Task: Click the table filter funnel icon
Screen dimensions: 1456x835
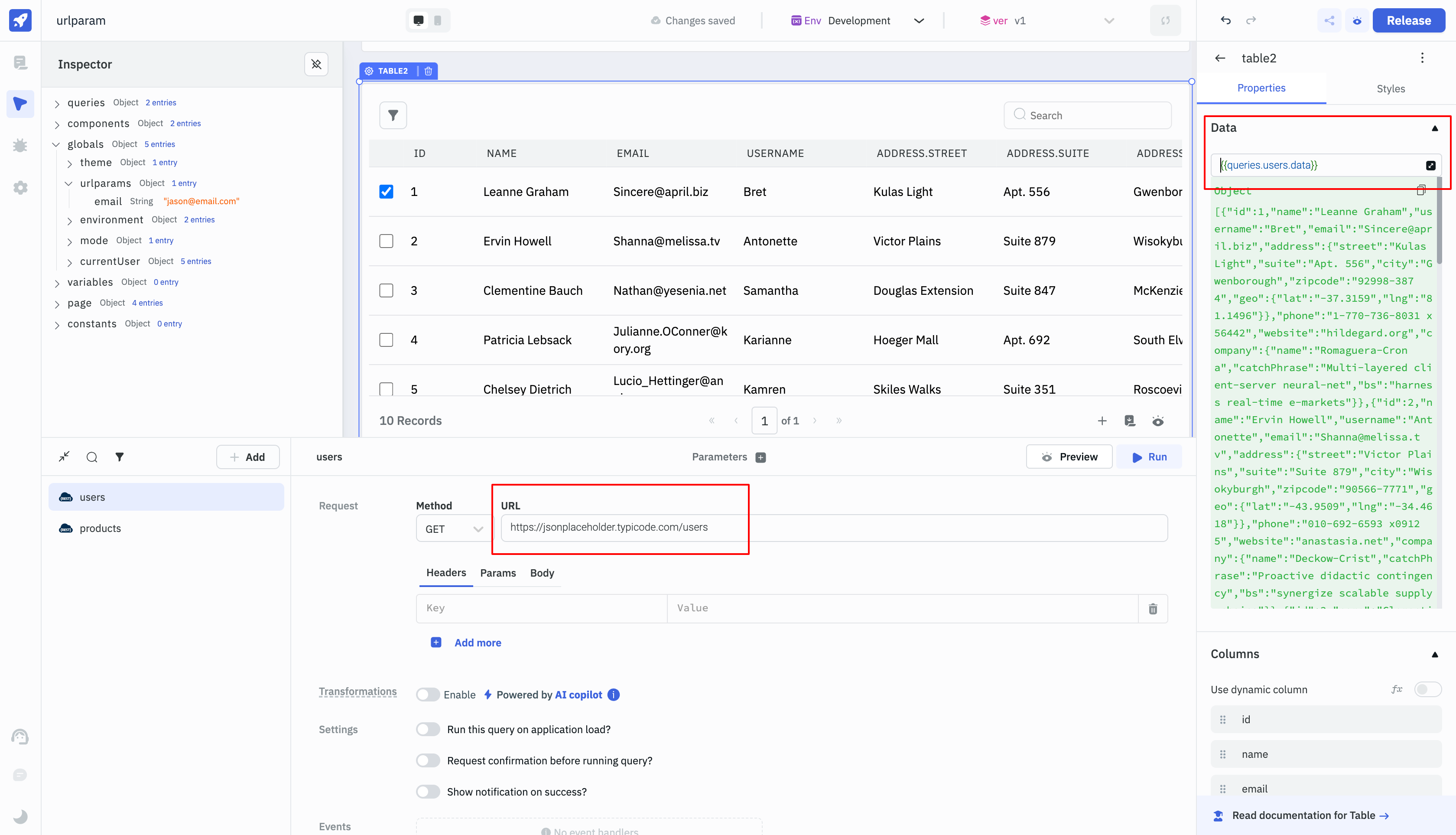Action: click(x=393, y=115)
